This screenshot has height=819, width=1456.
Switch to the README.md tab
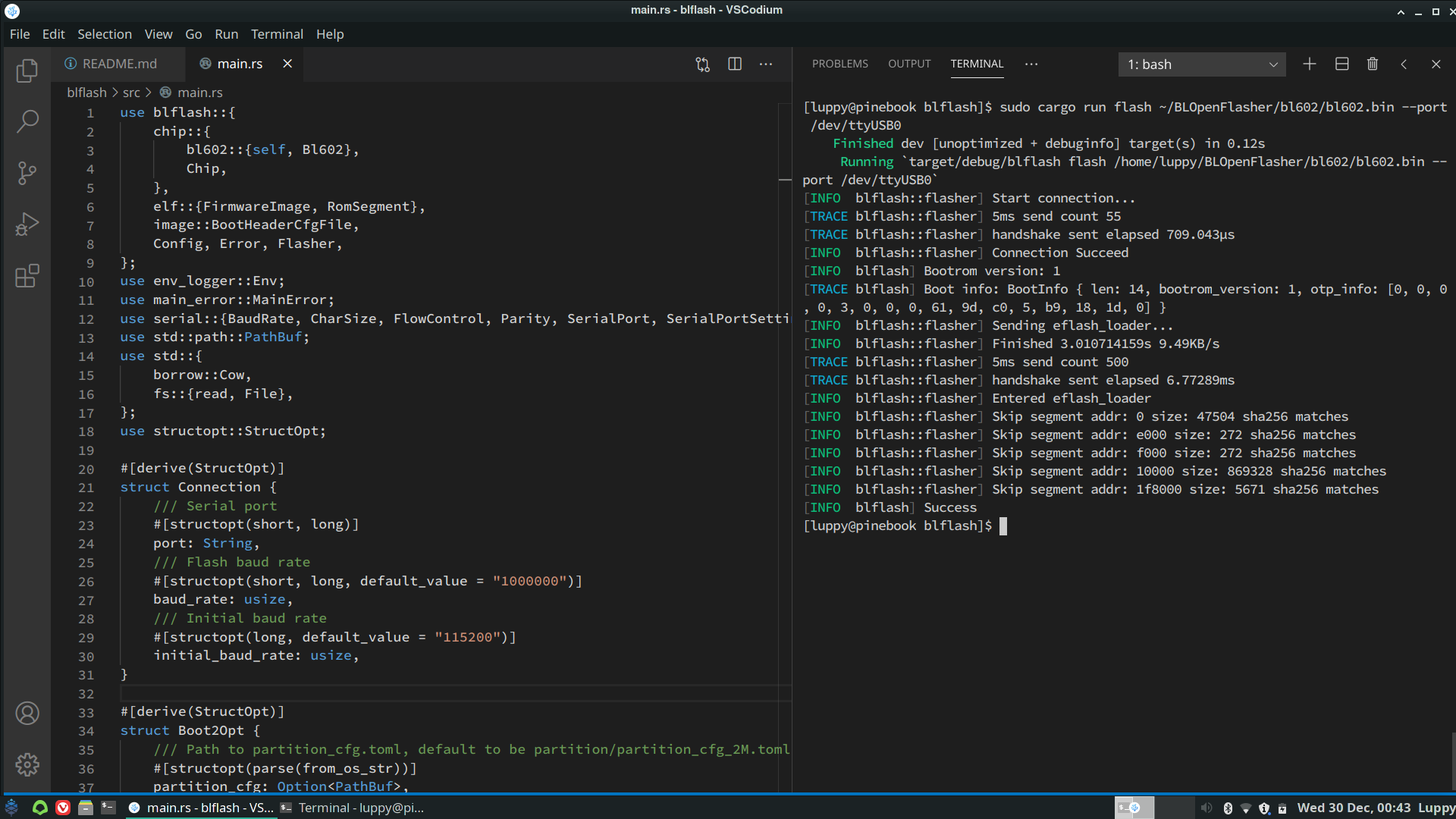coord(119,64)
